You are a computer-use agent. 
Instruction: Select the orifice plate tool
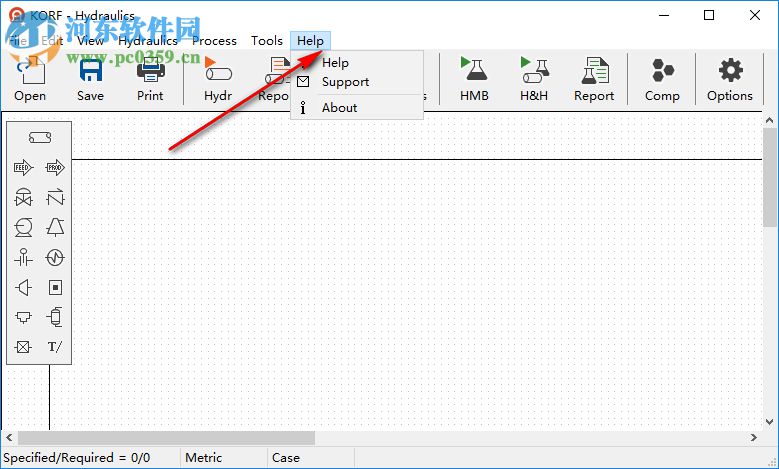point(23,257)
